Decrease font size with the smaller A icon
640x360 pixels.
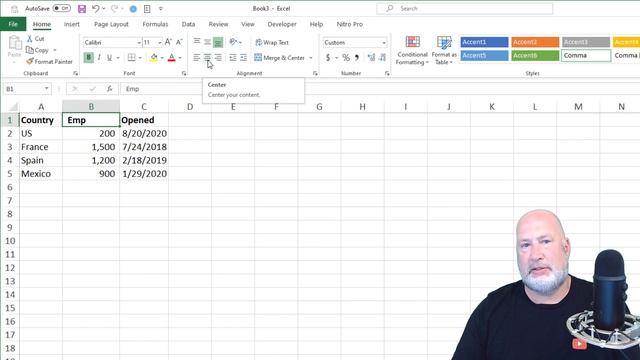(179, 42)
